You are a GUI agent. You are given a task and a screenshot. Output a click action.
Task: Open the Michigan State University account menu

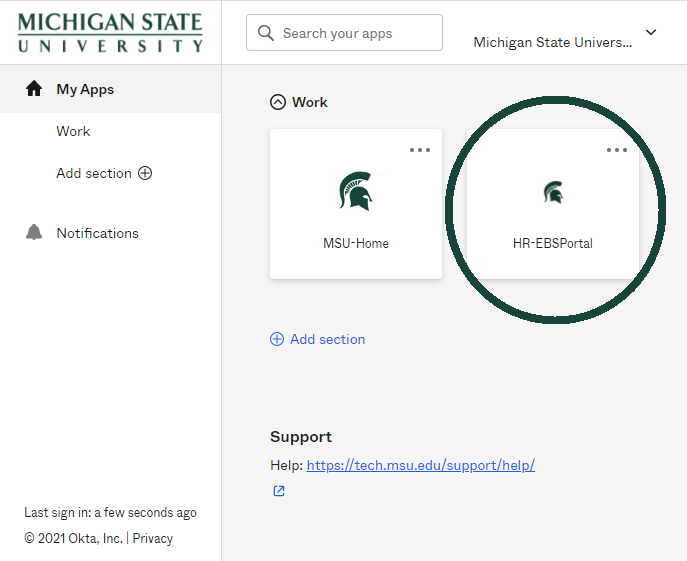(552, 42)
